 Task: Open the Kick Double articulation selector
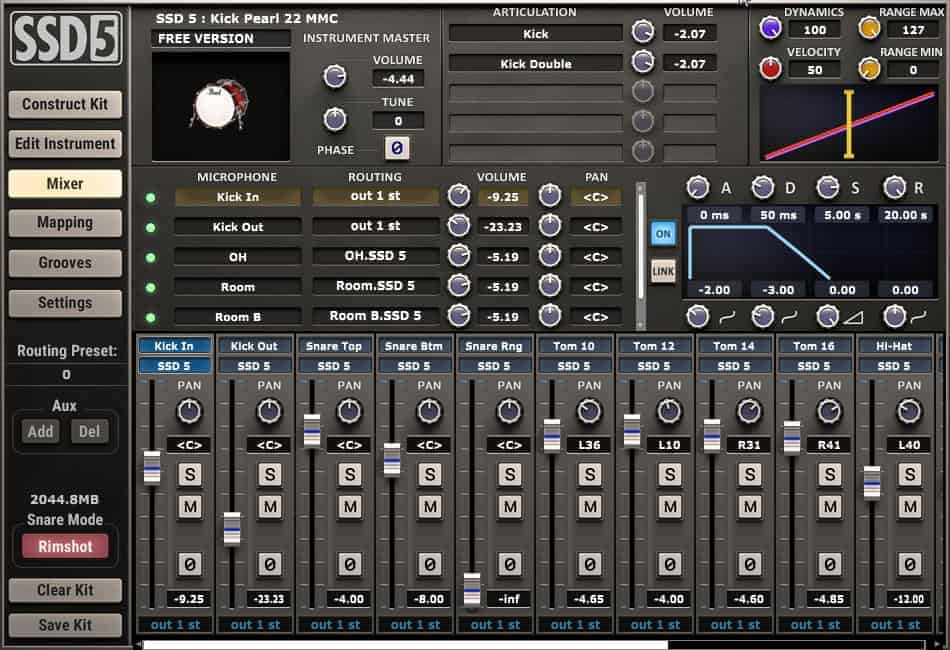(x=536, y=63)
